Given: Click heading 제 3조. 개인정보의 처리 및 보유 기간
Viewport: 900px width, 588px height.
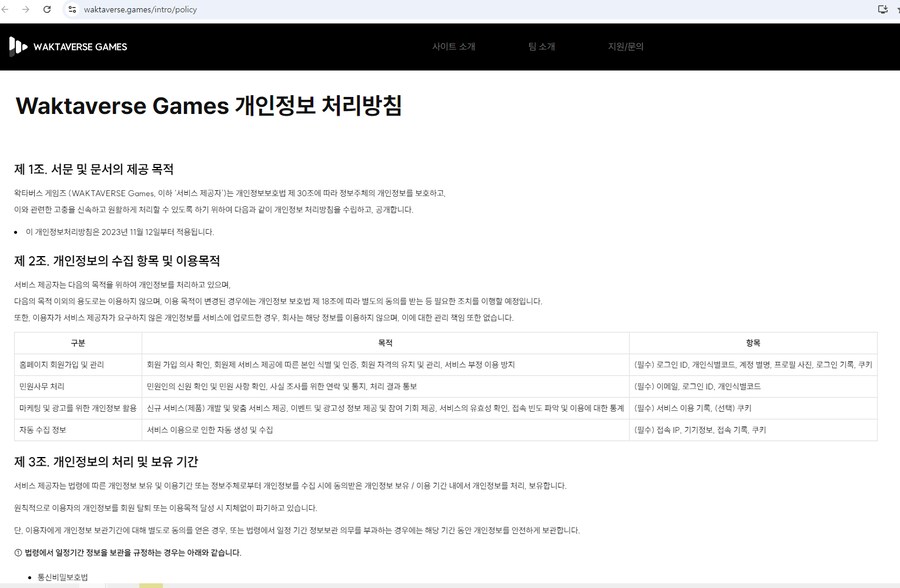Looking at the screenshot, I should [x=106, y=462].
